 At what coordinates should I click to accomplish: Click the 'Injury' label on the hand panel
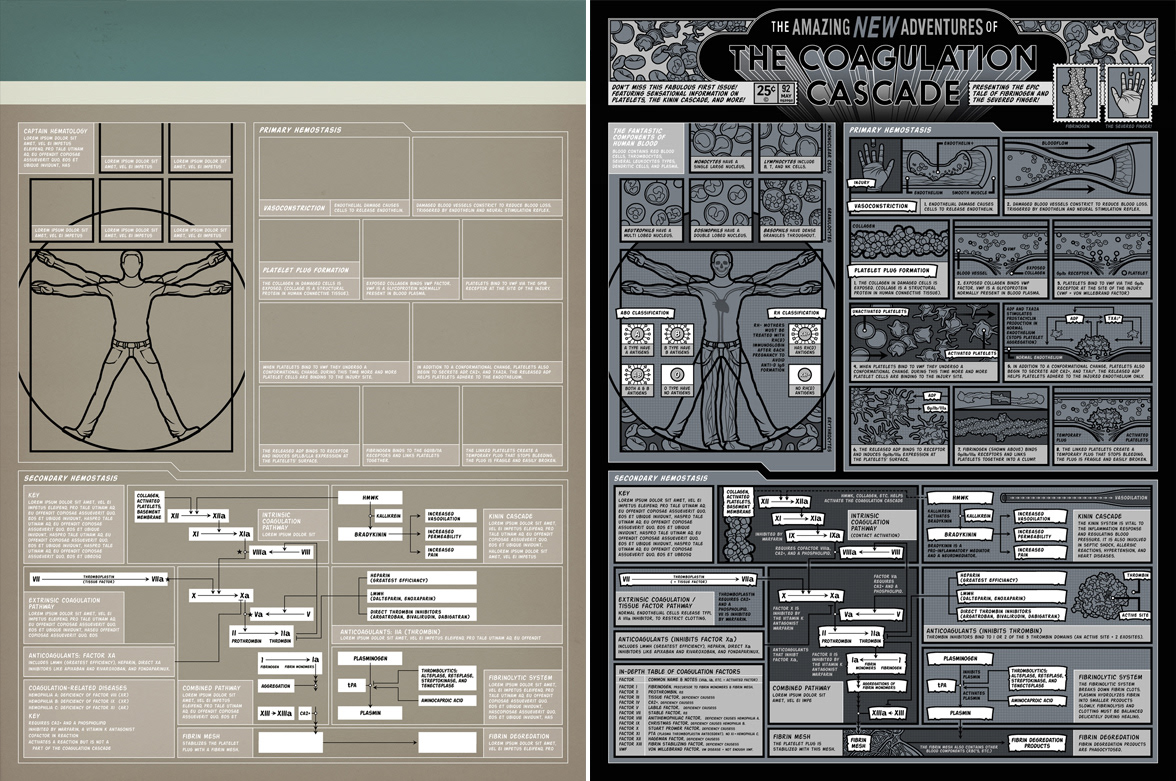click(x=861, y=182)
